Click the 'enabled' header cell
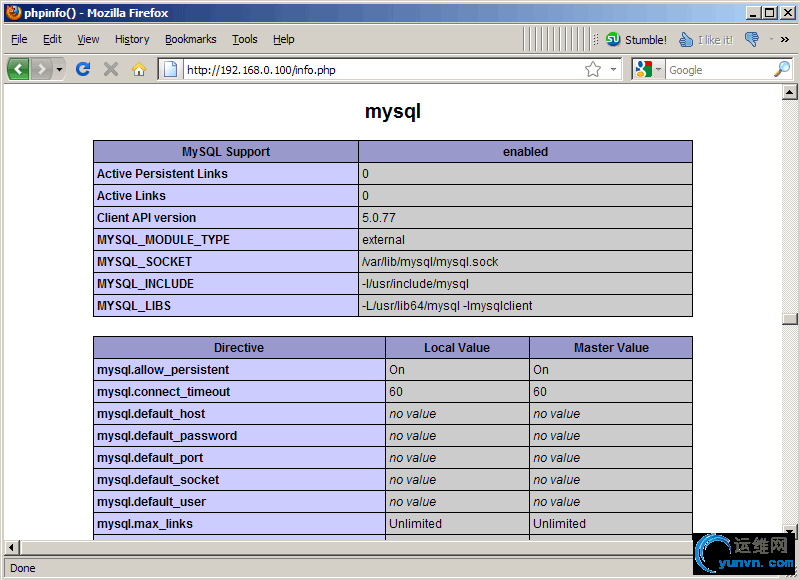This screenshot has width=800, height=580. [x=526, y=152]
